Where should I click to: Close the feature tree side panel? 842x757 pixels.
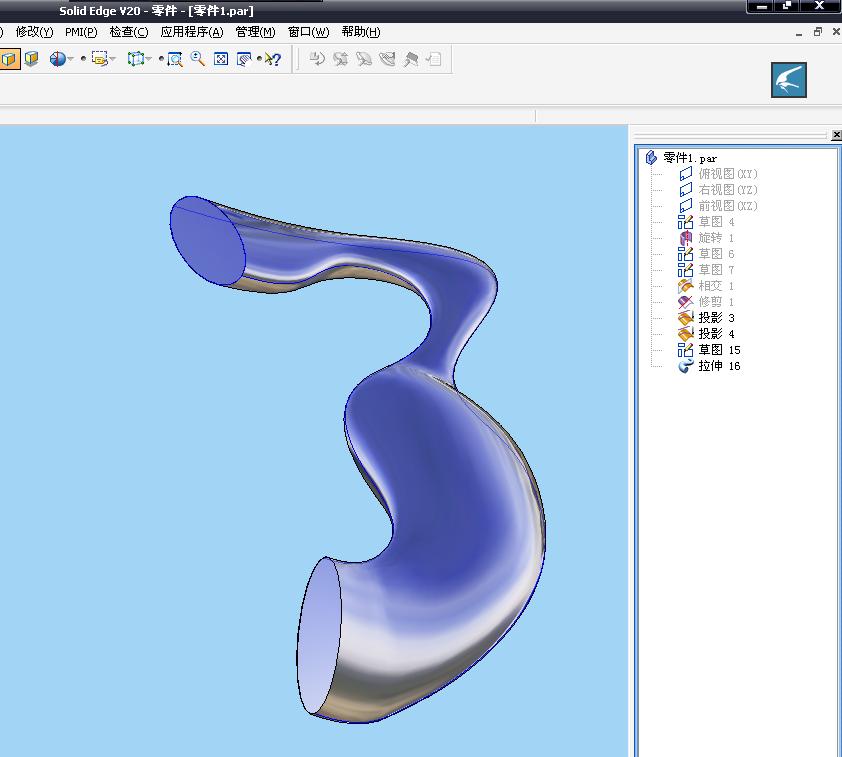(836, 135)
